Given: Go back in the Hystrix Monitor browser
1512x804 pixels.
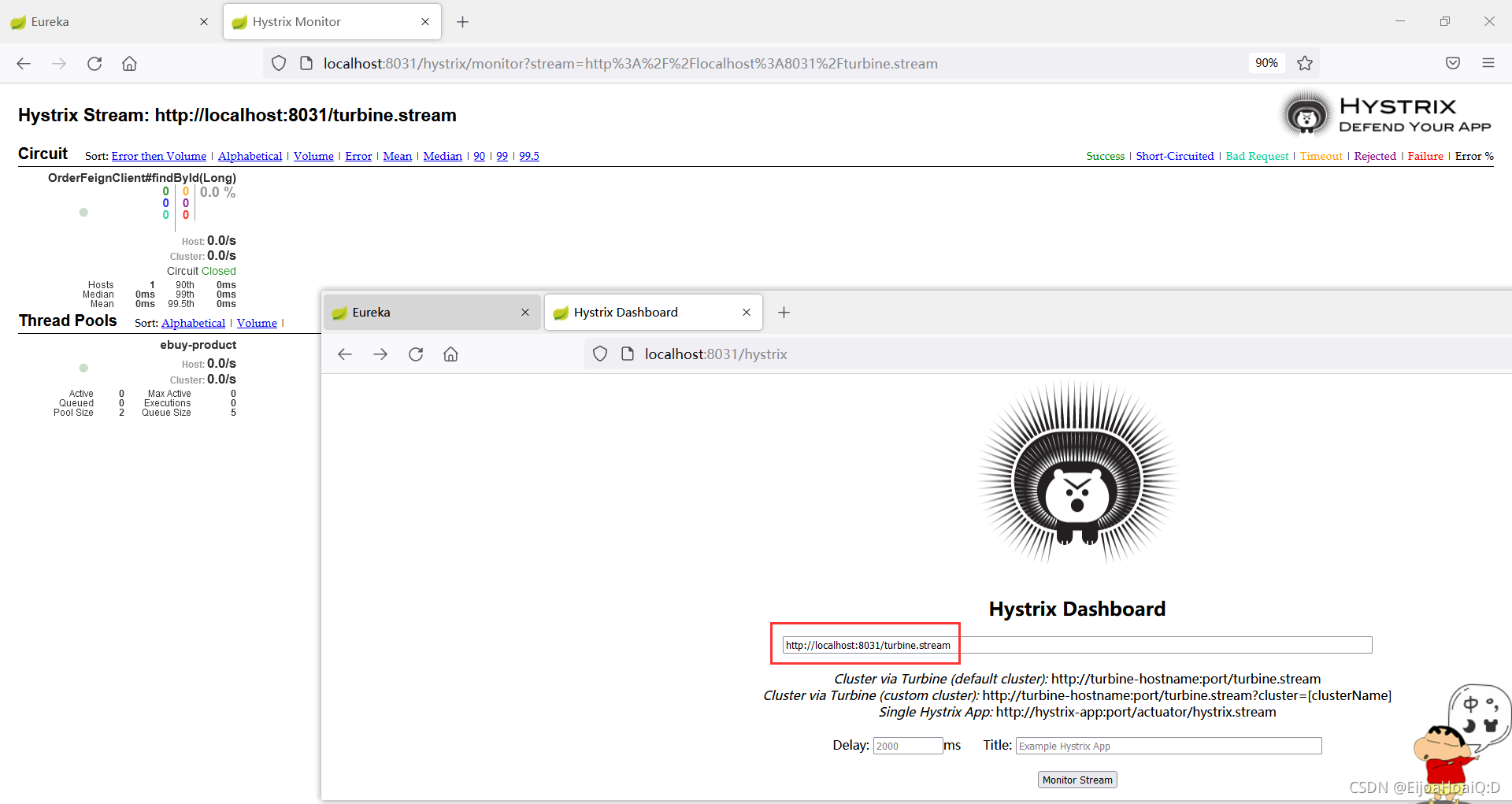Looking at the screenshot, I should click(24, 64).
